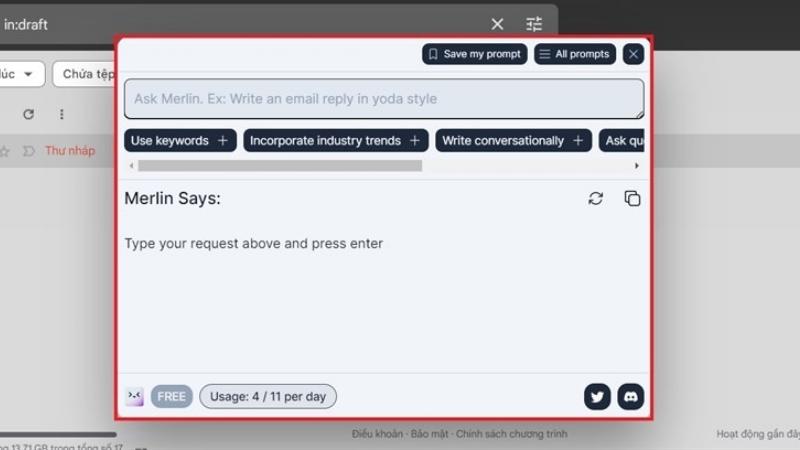Open Merlin's Discord link
This screenshot has width=800, height=450.
631,396
